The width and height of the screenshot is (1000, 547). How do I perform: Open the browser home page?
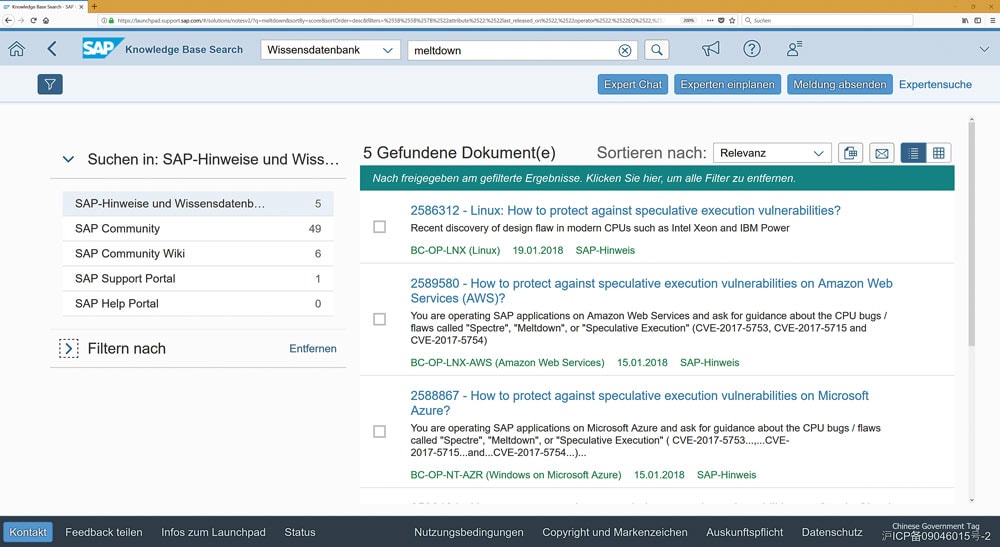(46, 20)
